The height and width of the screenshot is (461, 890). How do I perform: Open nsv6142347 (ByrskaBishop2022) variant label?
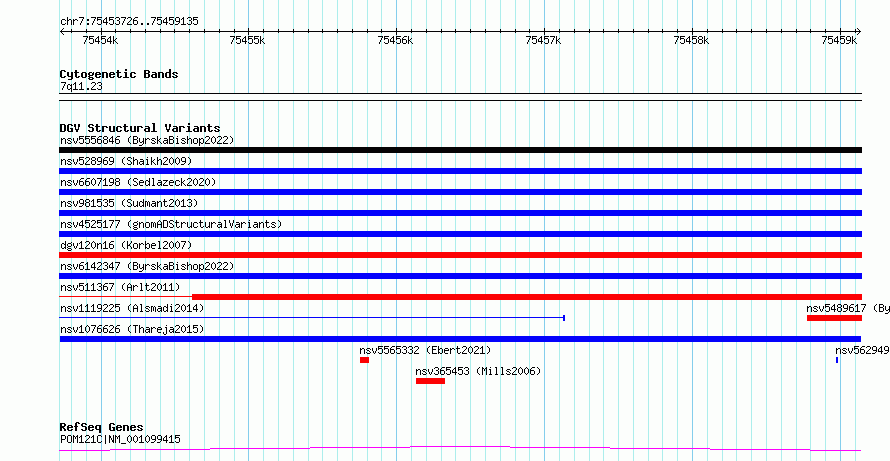(147, 266)
